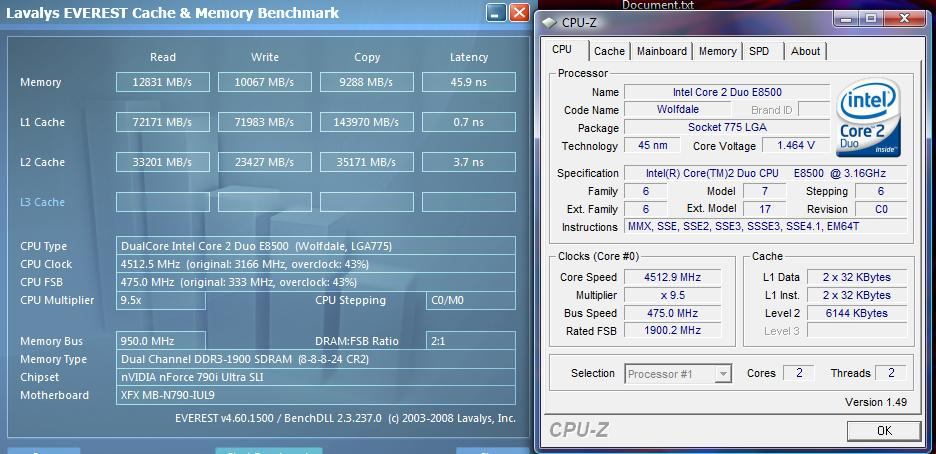Image resolution: width=936 pixels, height=454 pixels.
Task: Switch to the Cache tab in CPU-Z
Action: click(x=609, y=51)
